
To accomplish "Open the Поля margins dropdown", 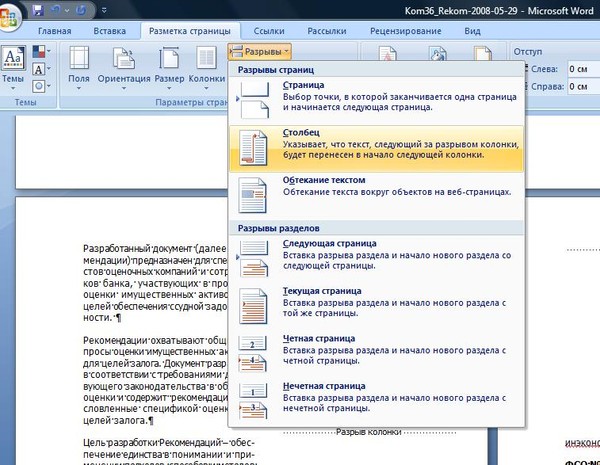I will click(79, 68).
